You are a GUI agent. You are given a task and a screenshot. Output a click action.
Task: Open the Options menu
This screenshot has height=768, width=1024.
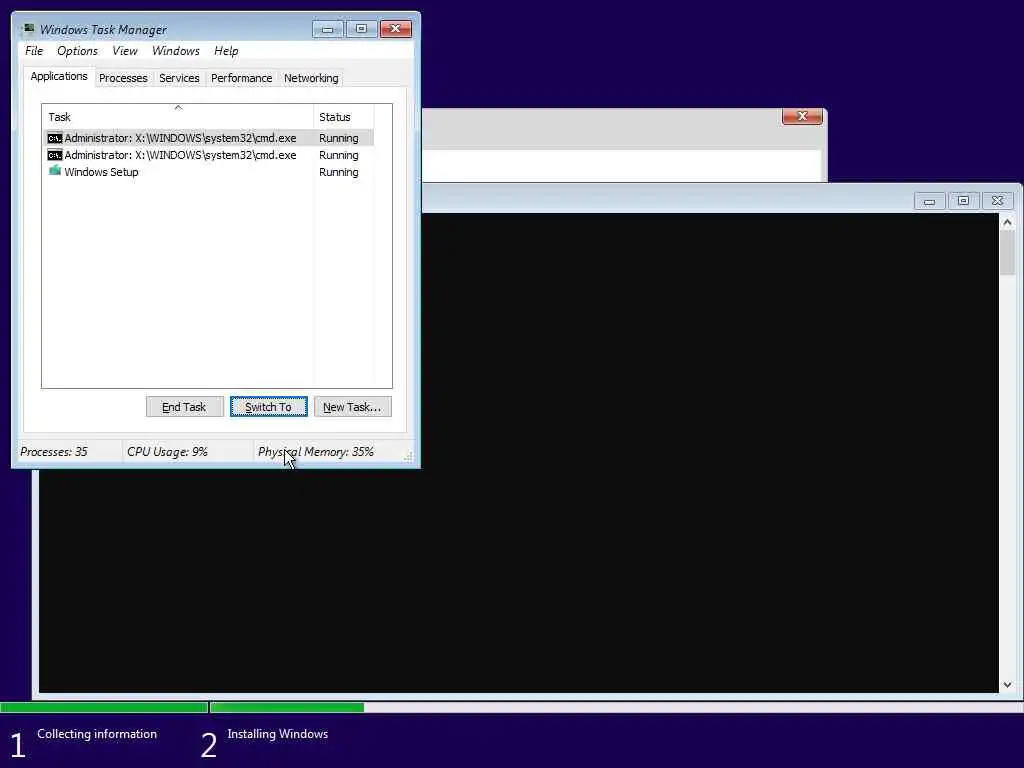click(x=77, y=51)
